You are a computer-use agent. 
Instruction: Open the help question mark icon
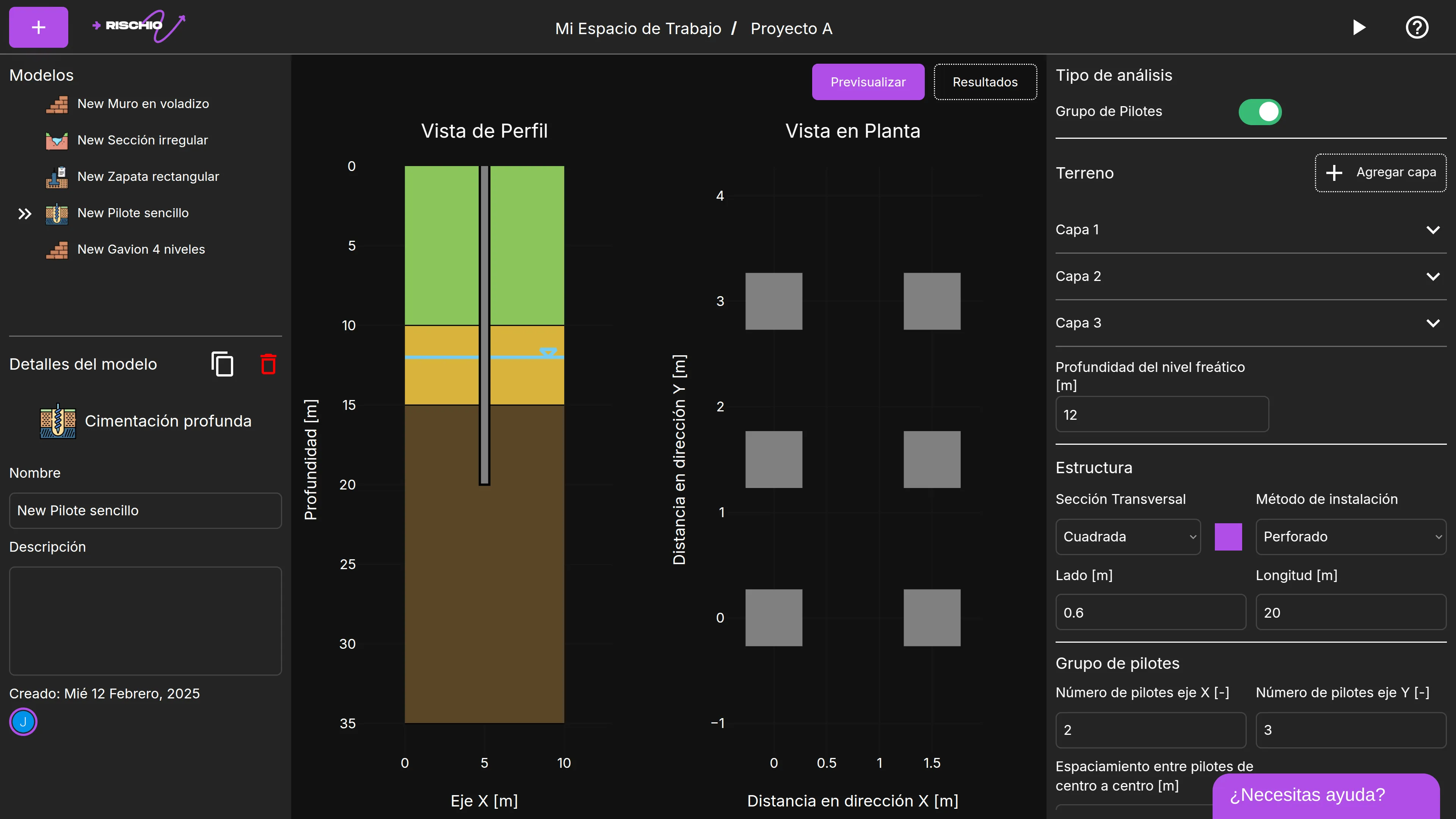[x=1417, y=27]
